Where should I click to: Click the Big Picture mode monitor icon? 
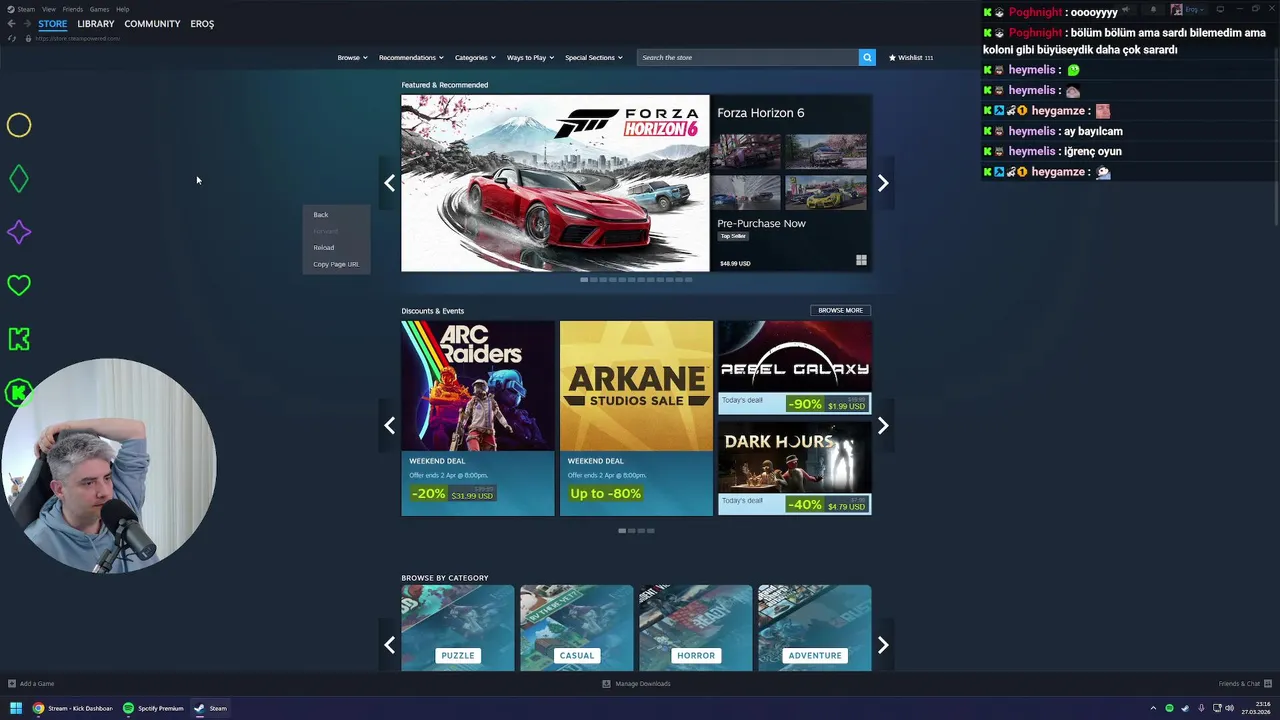(x=1220, y=9)
